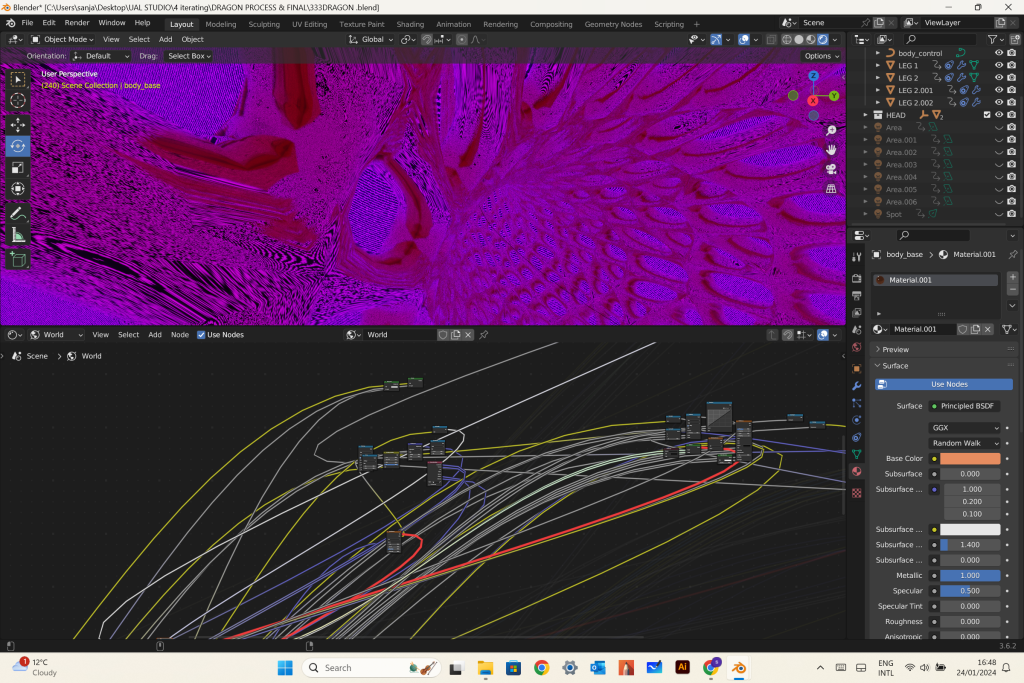Open the Render menu

(x=76, y=23)
